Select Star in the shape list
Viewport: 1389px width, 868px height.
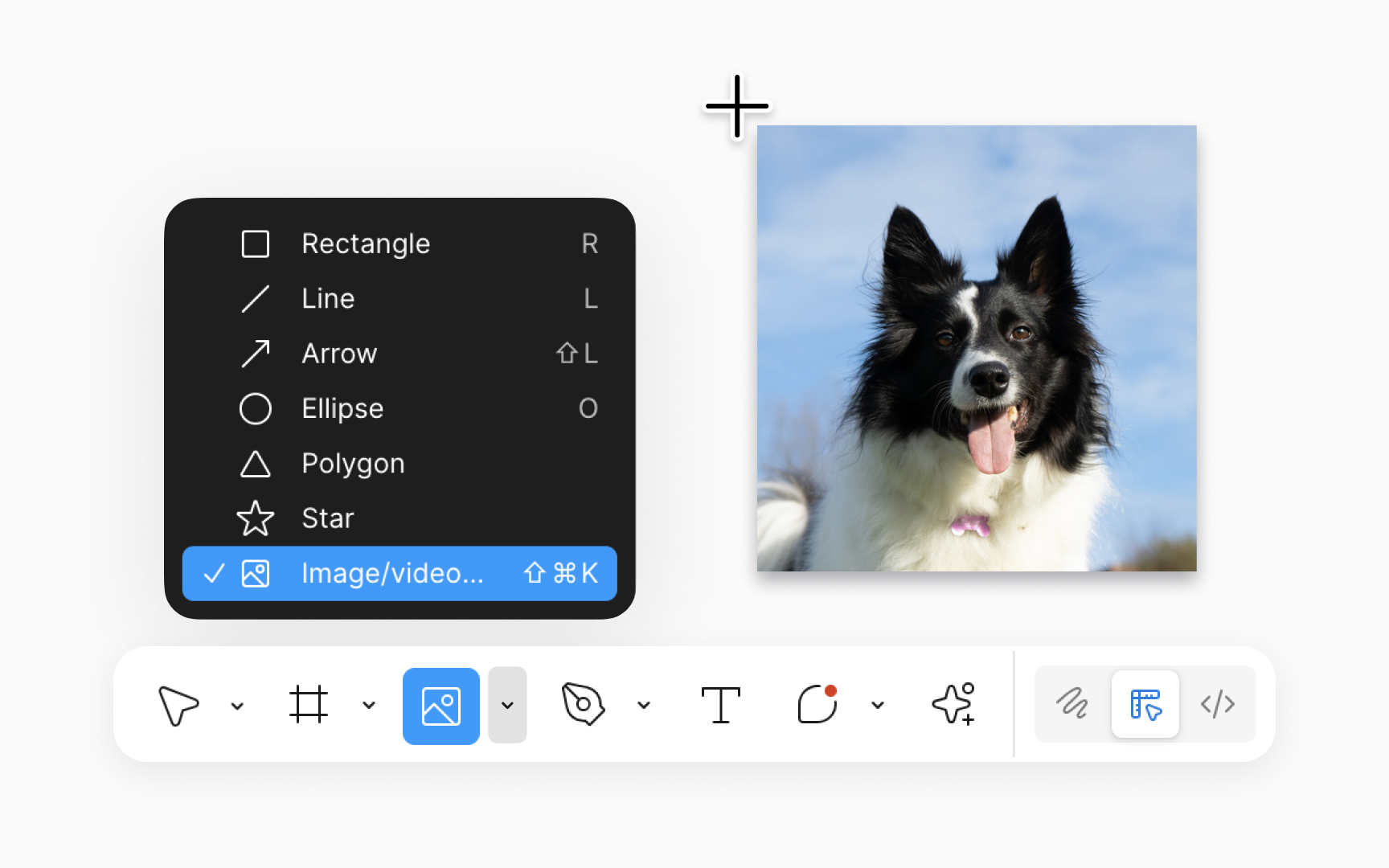click(x=327, y=518)
